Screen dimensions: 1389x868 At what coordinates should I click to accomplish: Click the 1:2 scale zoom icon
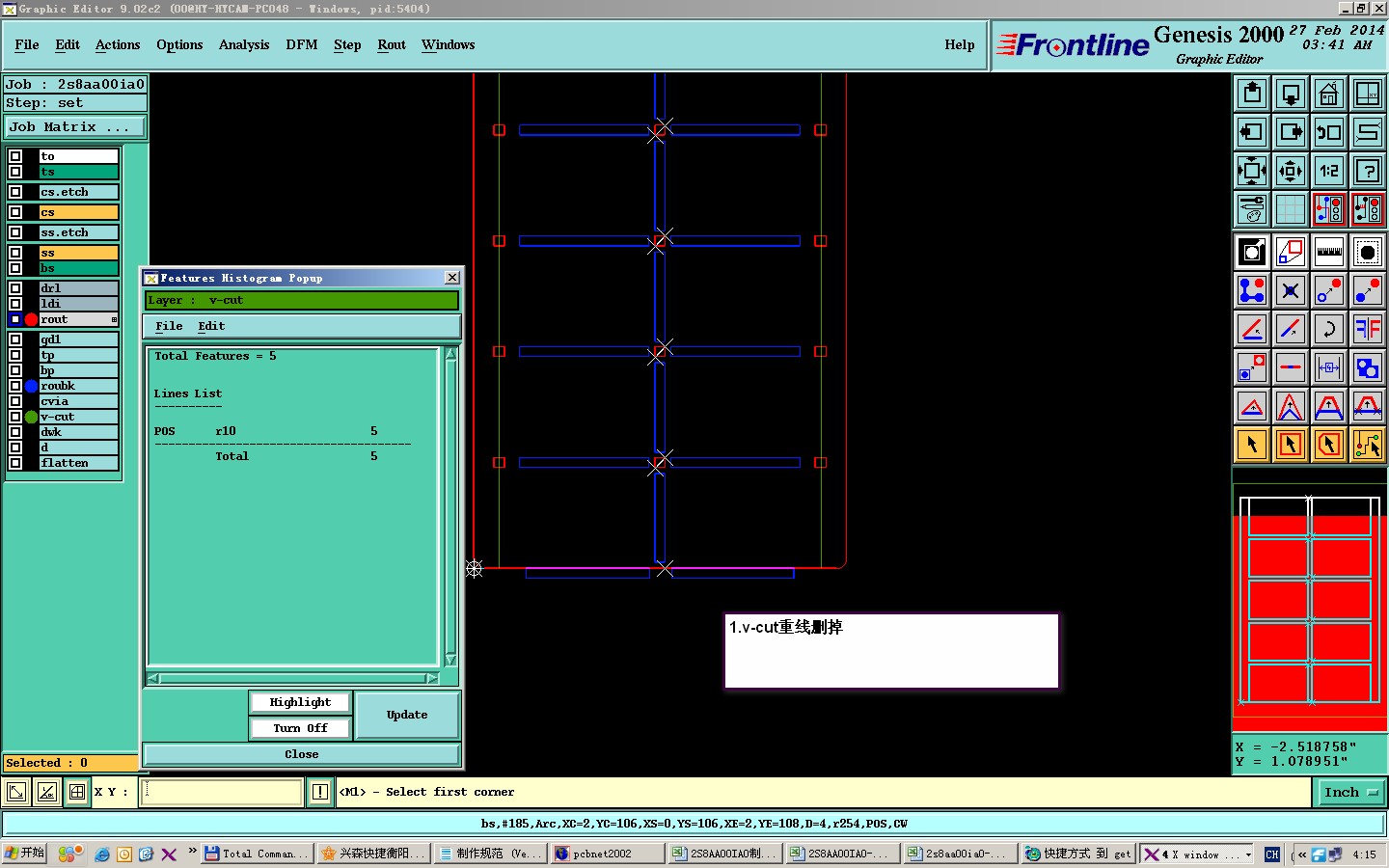[x=1329, y=171]
